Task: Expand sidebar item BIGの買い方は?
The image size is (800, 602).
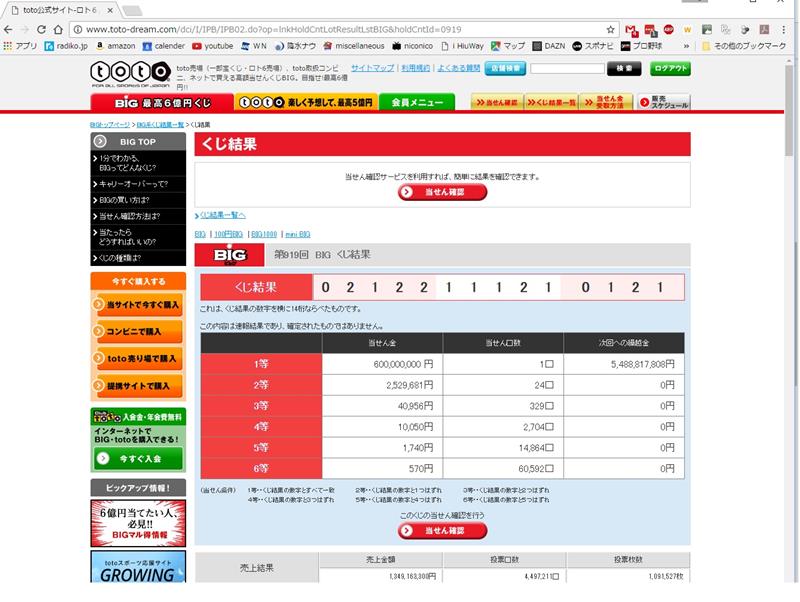Action: click(x=138, y=200)
